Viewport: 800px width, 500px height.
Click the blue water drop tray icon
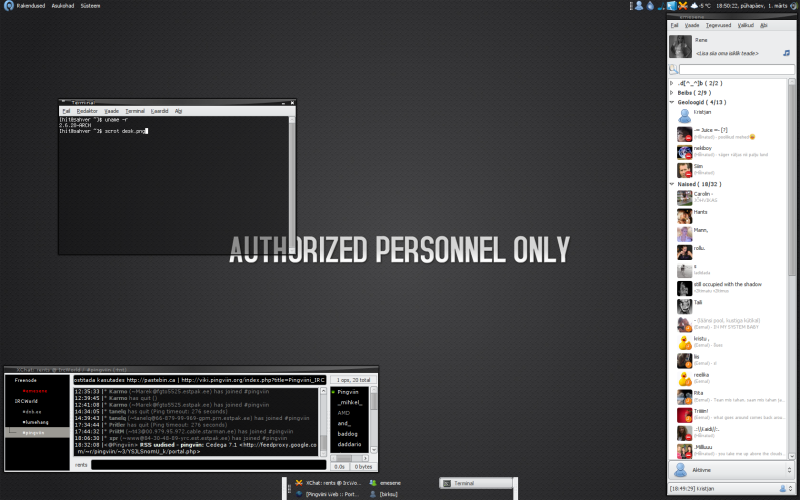[650, 6]
